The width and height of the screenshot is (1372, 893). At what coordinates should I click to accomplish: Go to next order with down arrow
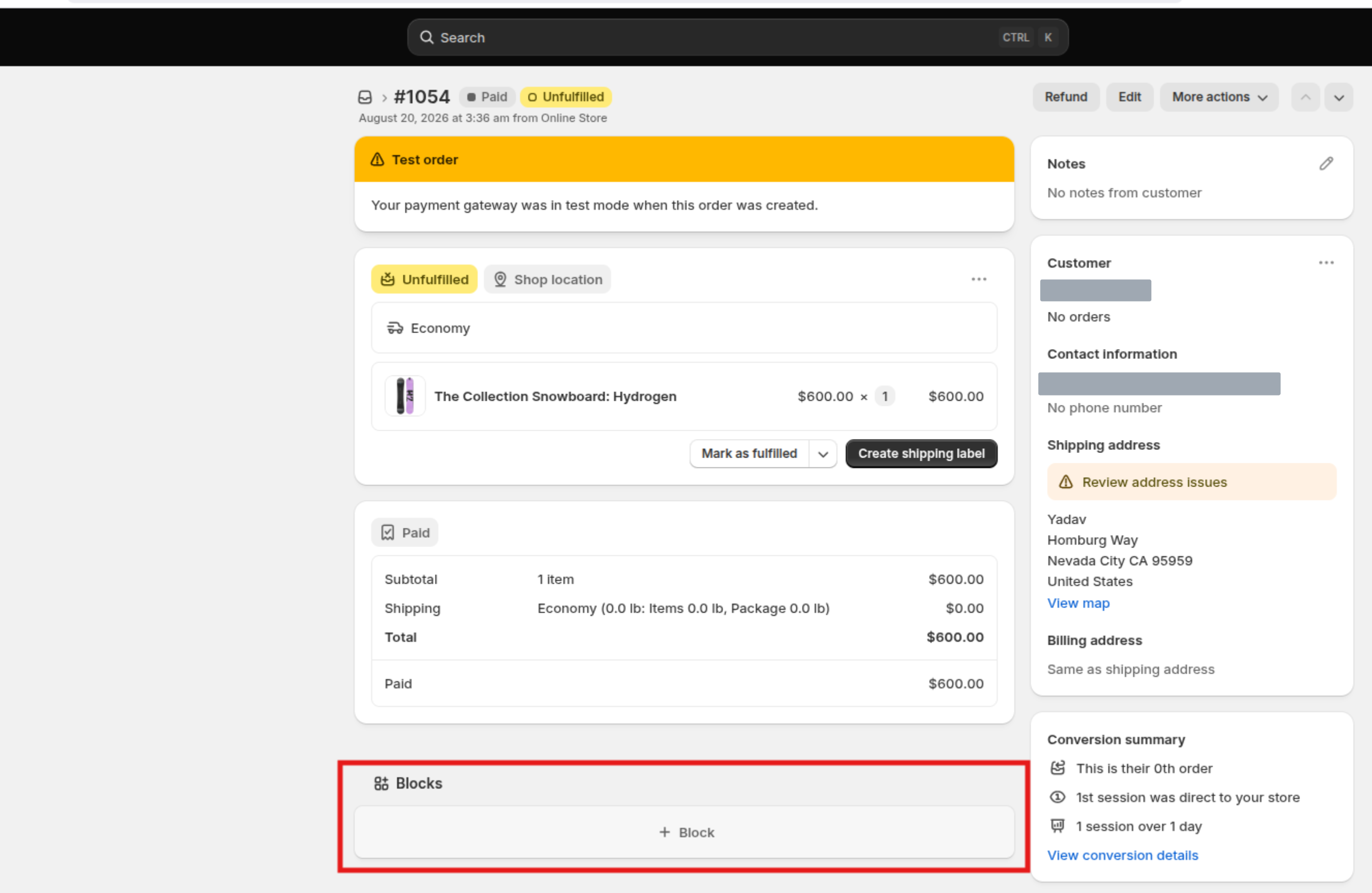click(x=1338, y=97)
